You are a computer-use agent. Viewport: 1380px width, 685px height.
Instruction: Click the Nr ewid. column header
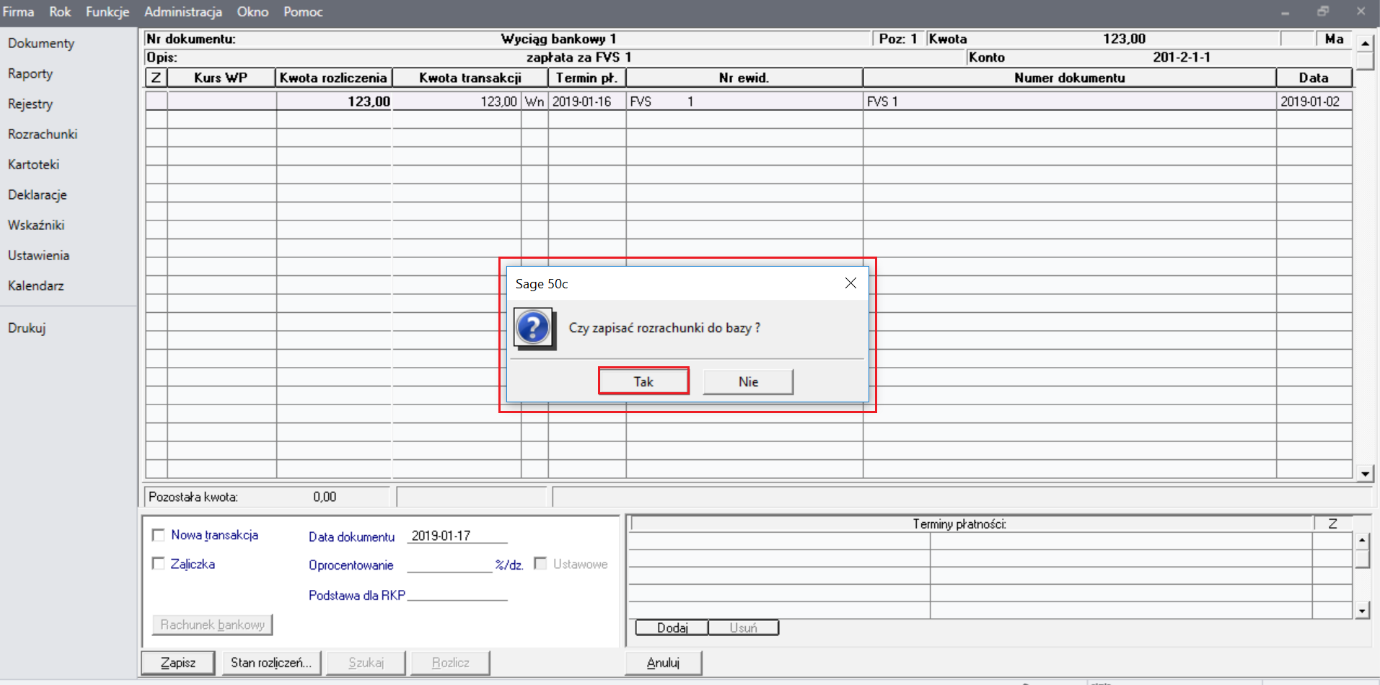click(744, 78)
